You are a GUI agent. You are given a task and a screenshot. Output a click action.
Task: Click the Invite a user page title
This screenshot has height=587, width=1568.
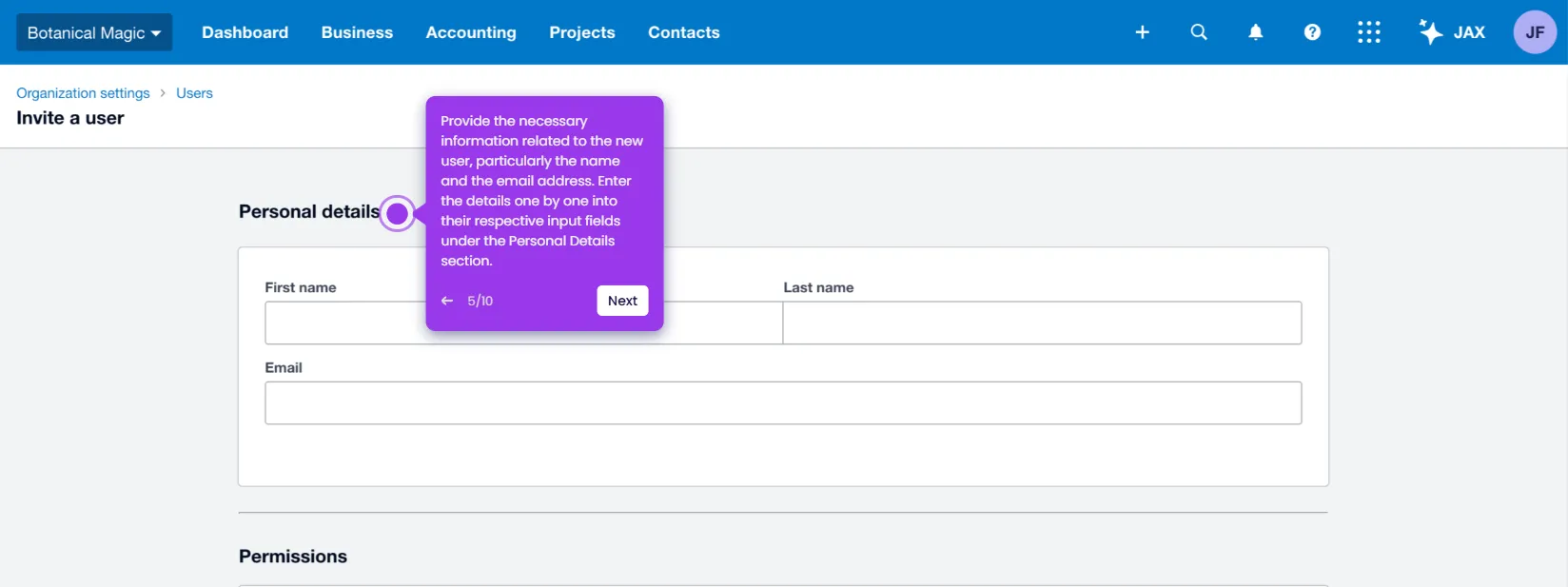[70, 118]
